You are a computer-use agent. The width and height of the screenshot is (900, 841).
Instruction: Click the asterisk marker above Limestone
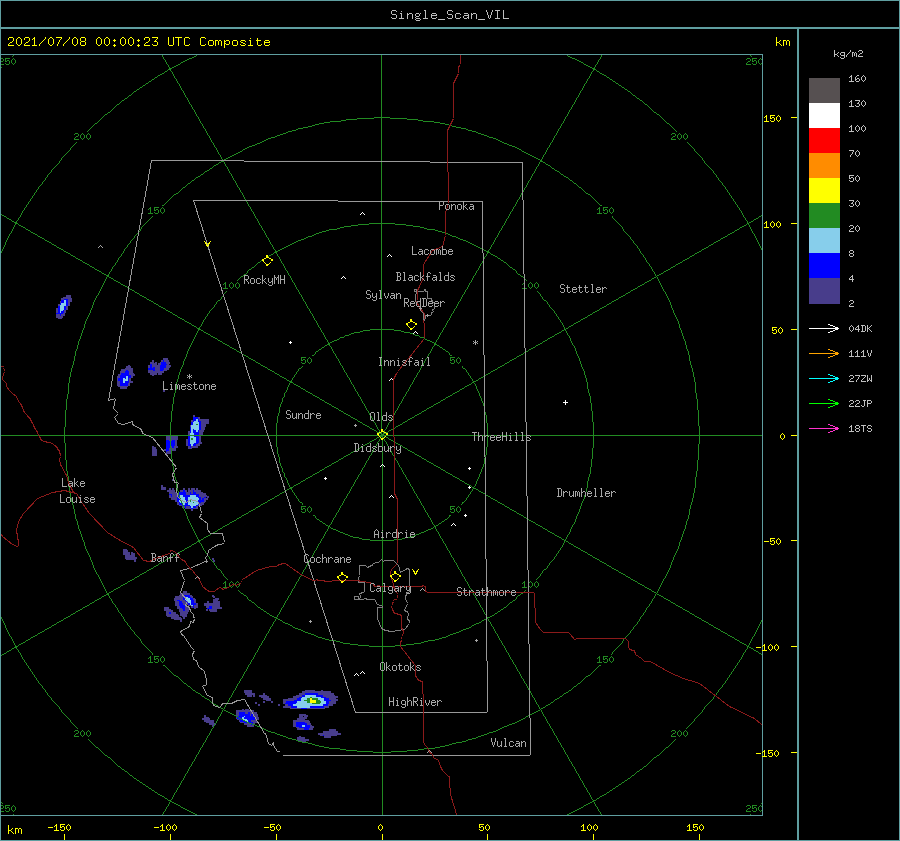pyautogui.click(x=189, y=377)
